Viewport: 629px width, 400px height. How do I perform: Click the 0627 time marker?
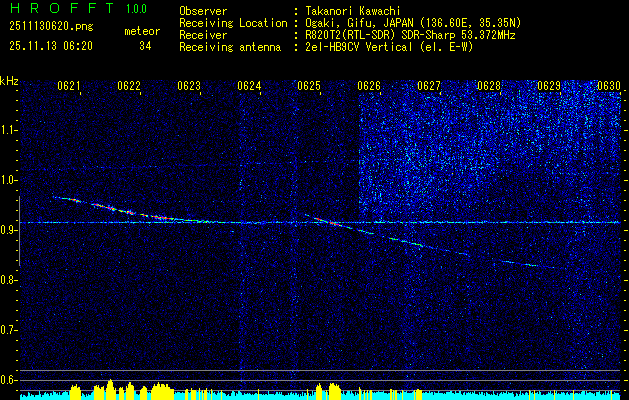(429, 86)
